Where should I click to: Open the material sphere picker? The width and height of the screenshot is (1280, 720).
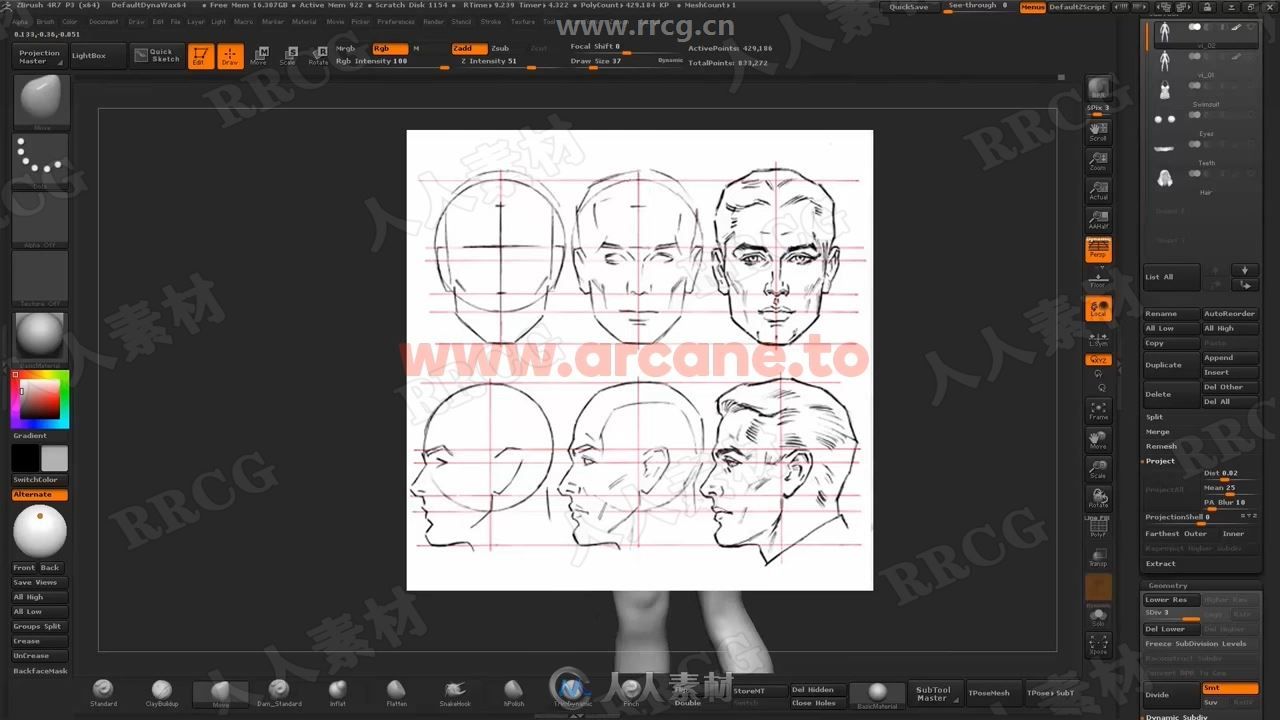41,339
